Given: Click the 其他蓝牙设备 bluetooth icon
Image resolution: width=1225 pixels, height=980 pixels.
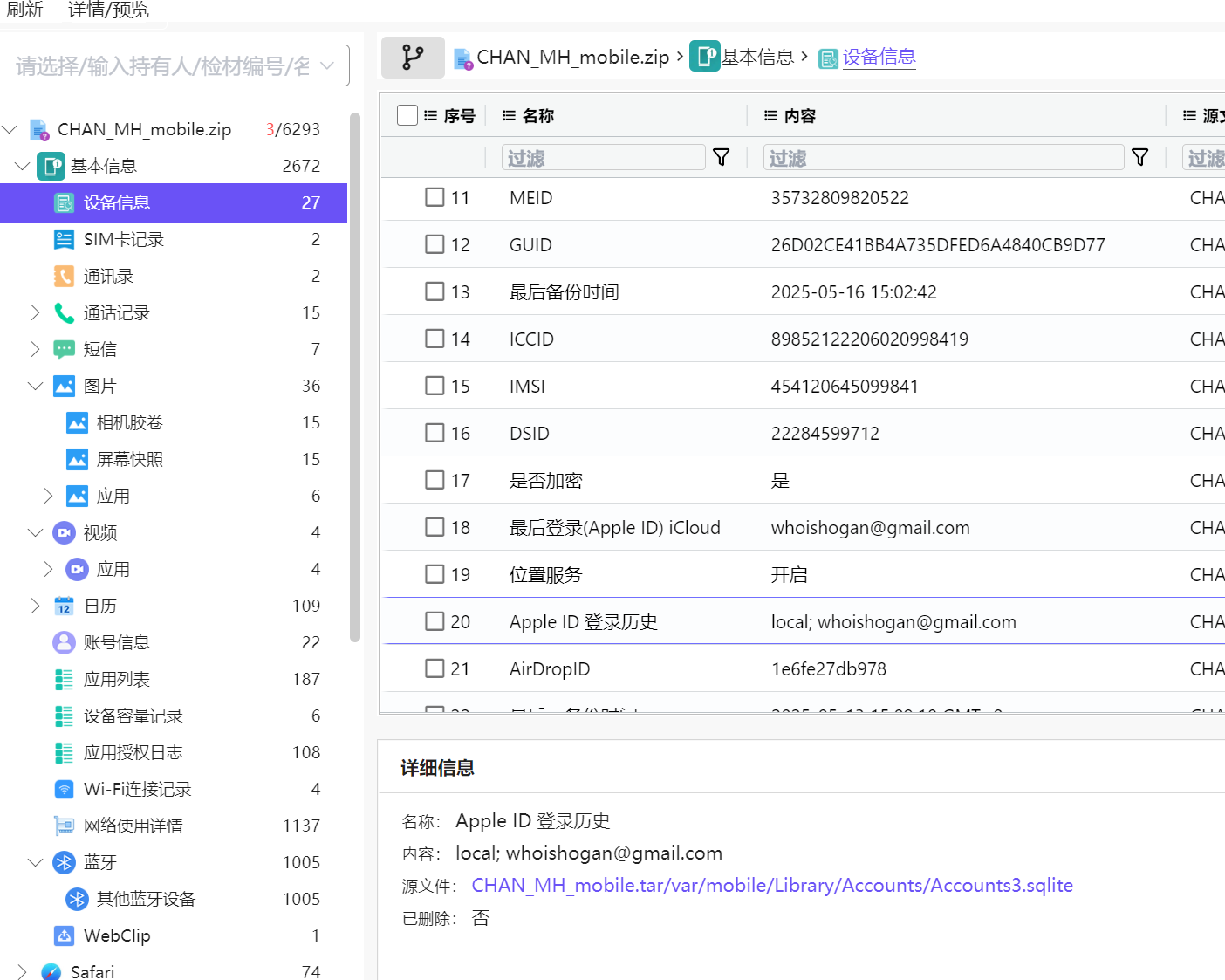Looking at the screenshot, I should pyautogui.click(x=78, y=899).
